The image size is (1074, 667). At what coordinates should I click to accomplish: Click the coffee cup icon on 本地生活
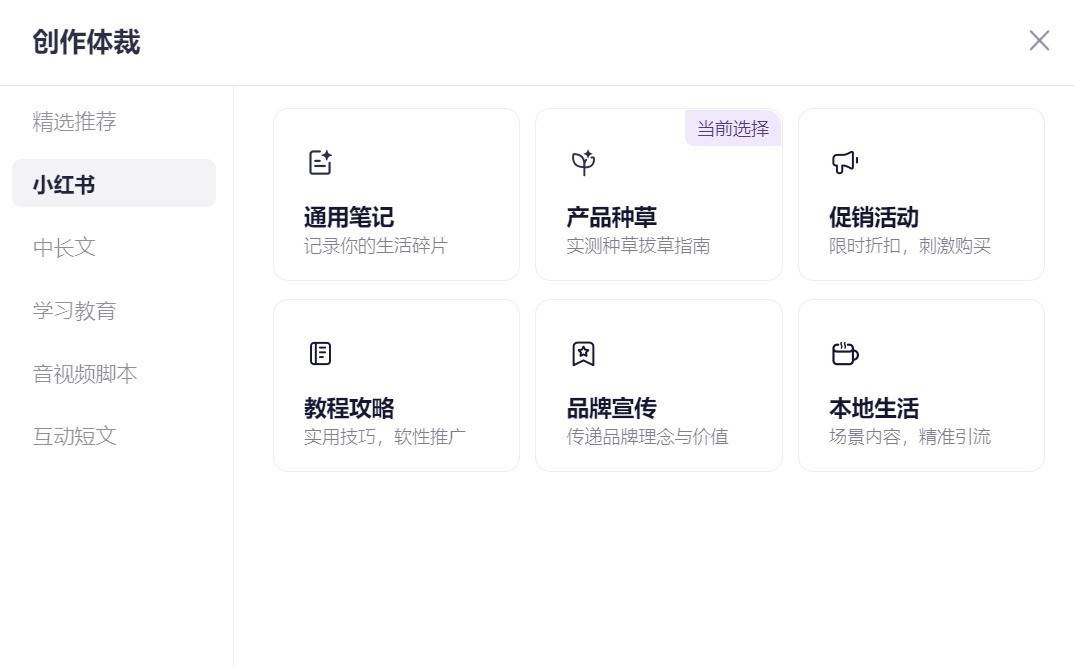coord(845,353)
